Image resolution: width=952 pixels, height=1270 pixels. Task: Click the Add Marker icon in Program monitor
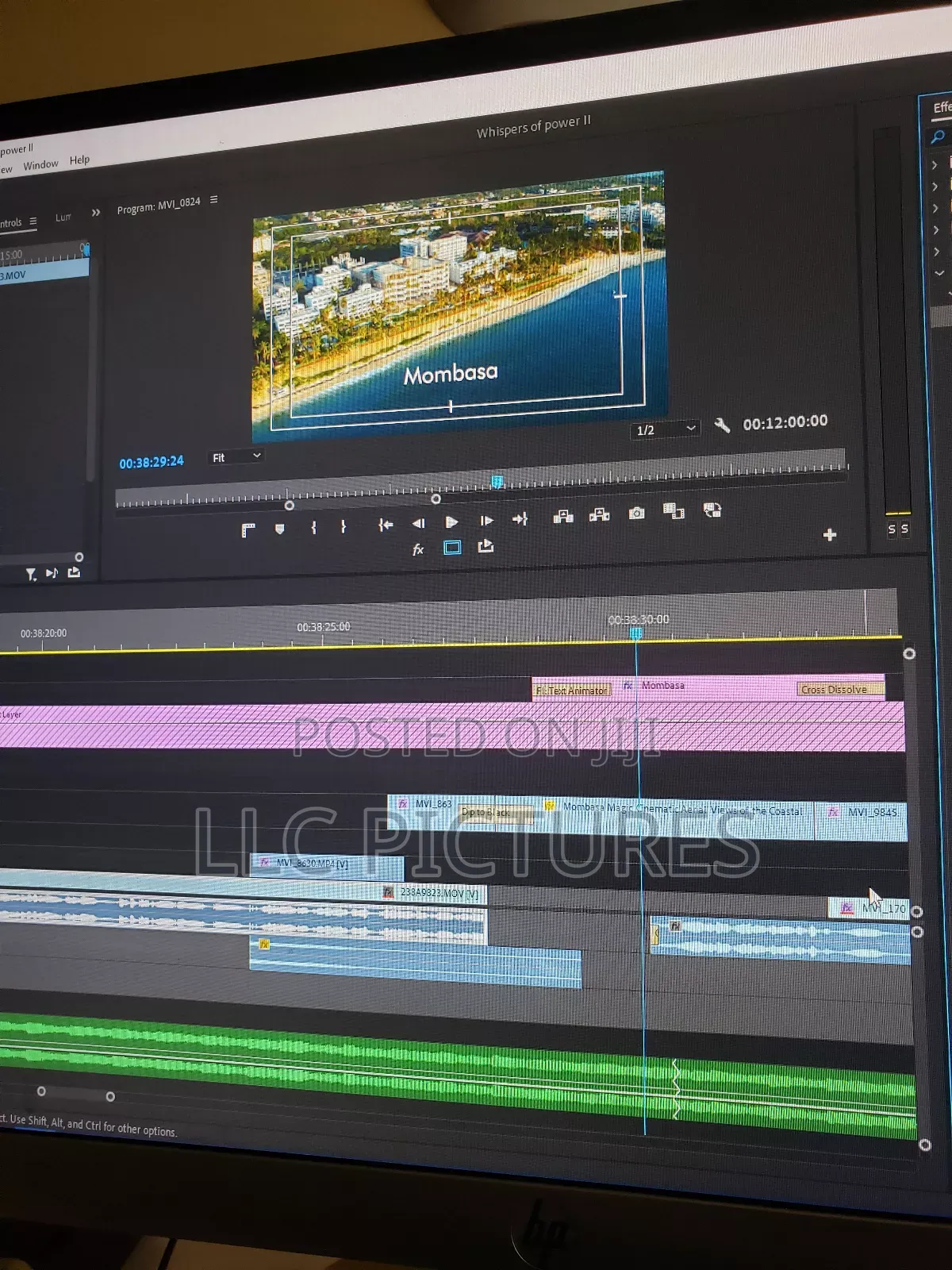[279, 529]
